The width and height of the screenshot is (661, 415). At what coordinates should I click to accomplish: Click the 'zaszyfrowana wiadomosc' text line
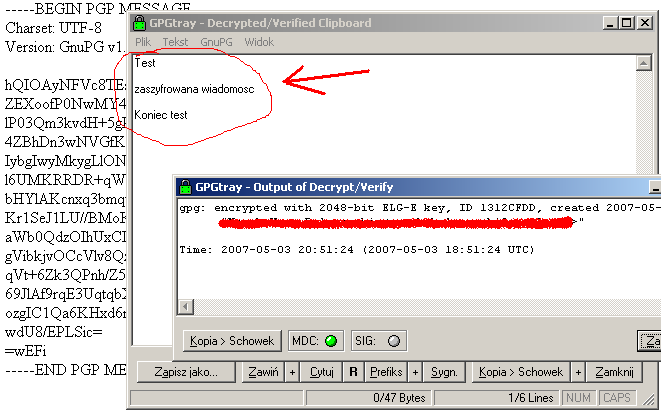(194, 89)
